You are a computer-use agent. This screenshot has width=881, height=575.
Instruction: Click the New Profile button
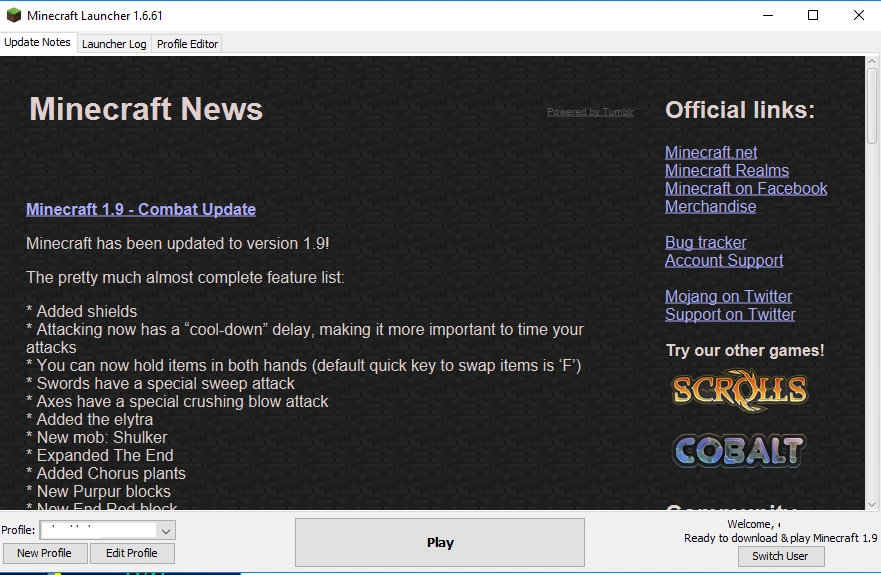pos(44,553)
